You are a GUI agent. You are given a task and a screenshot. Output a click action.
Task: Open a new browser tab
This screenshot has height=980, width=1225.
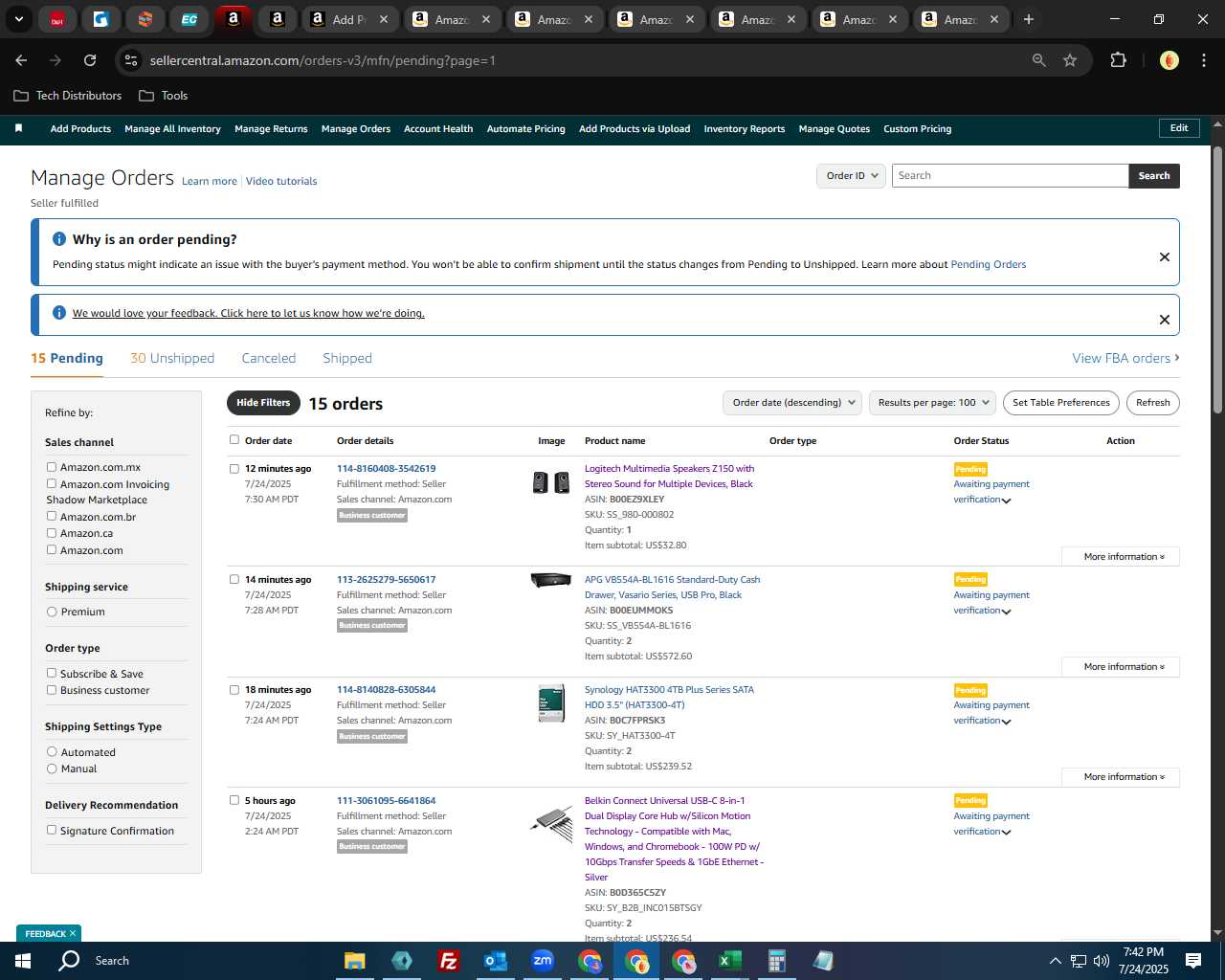(x=1029, y=19)
